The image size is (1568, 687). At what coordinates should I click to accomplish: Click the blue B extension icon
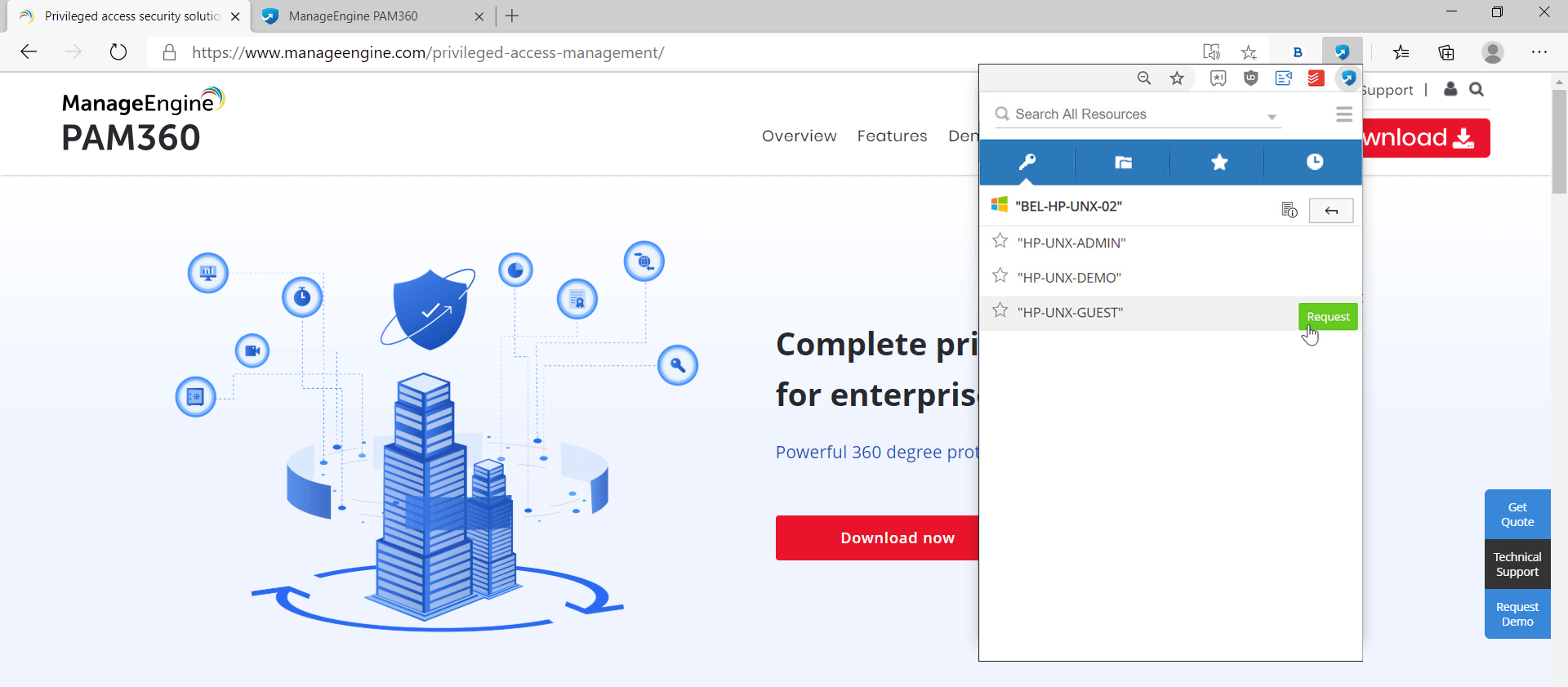point(1298,52)
